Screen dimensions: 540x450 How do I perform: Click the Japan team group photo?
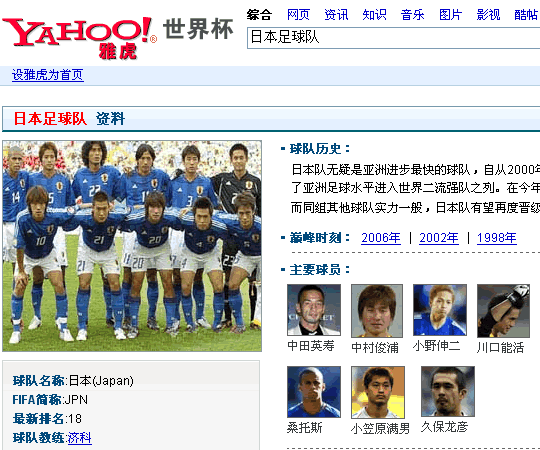(132, 246)
